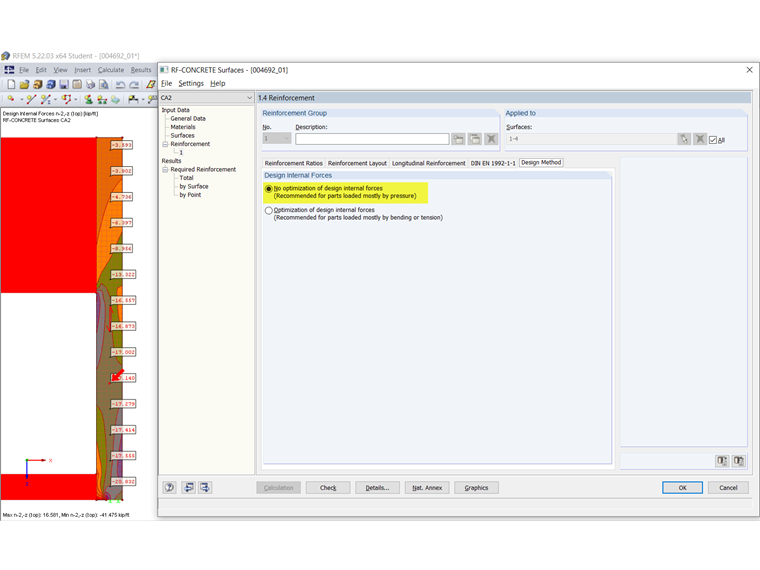The width and height of the screenshot is (760, 570).
Task: Click the Description input field
Action: click(x=372, y=139)
